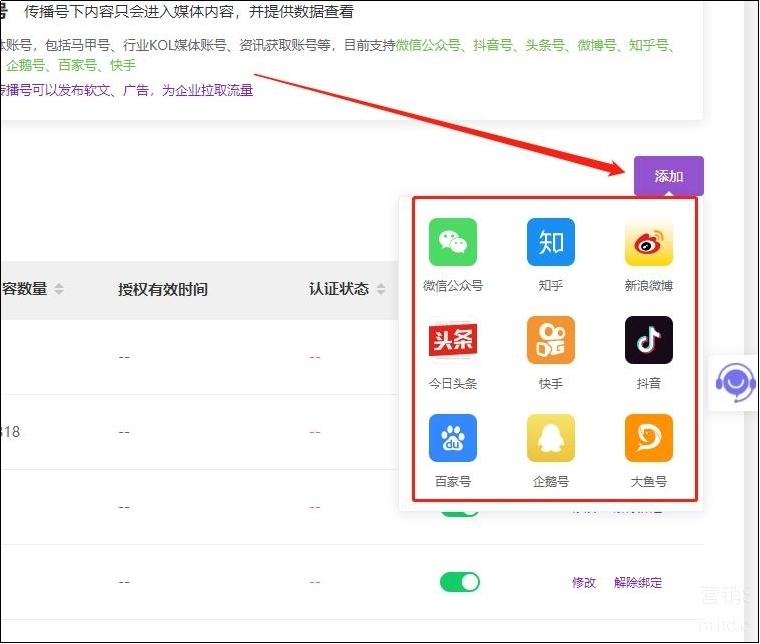
Task: Click 解除绑定 in the bottom row
Action: click(637, 582)
